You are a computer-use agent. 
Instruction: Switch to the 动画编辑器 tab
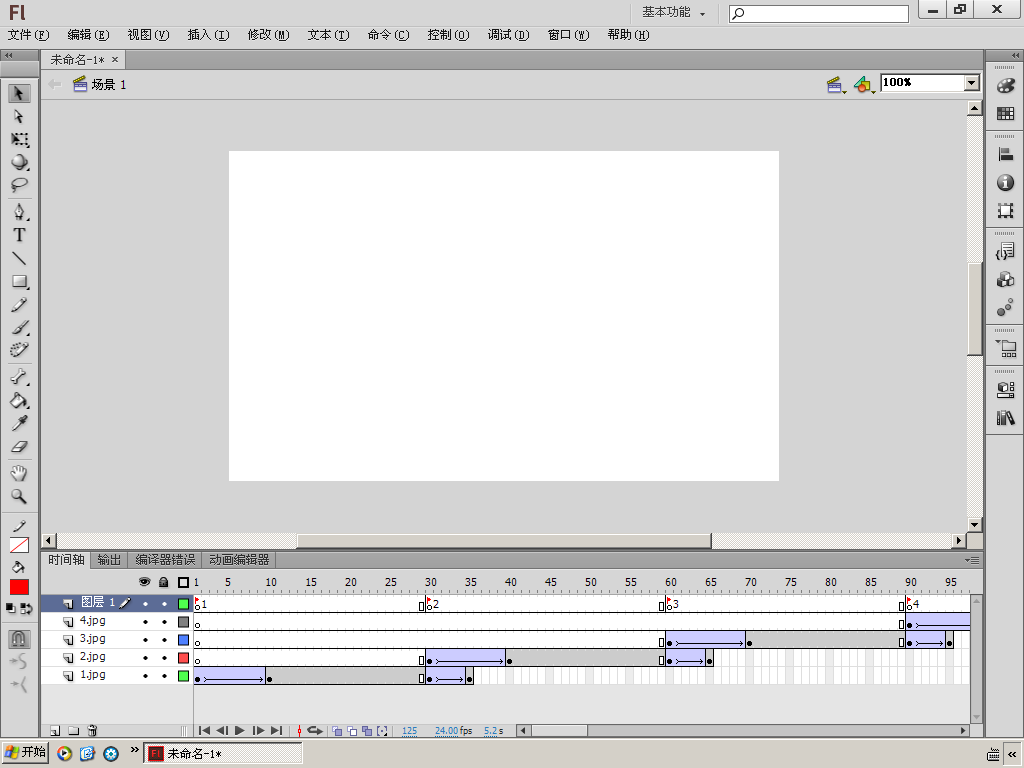[x=239, y=560]
